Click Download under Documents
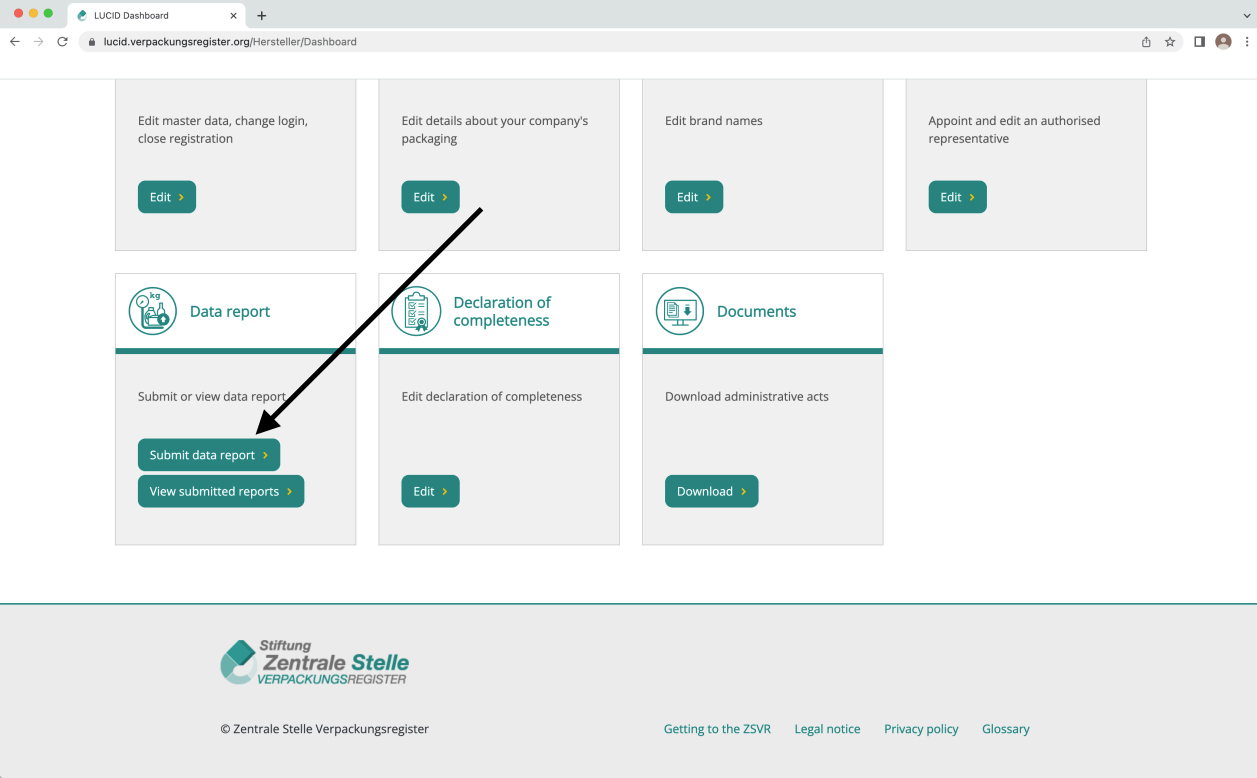1257x778 pixels. point(711,491)
